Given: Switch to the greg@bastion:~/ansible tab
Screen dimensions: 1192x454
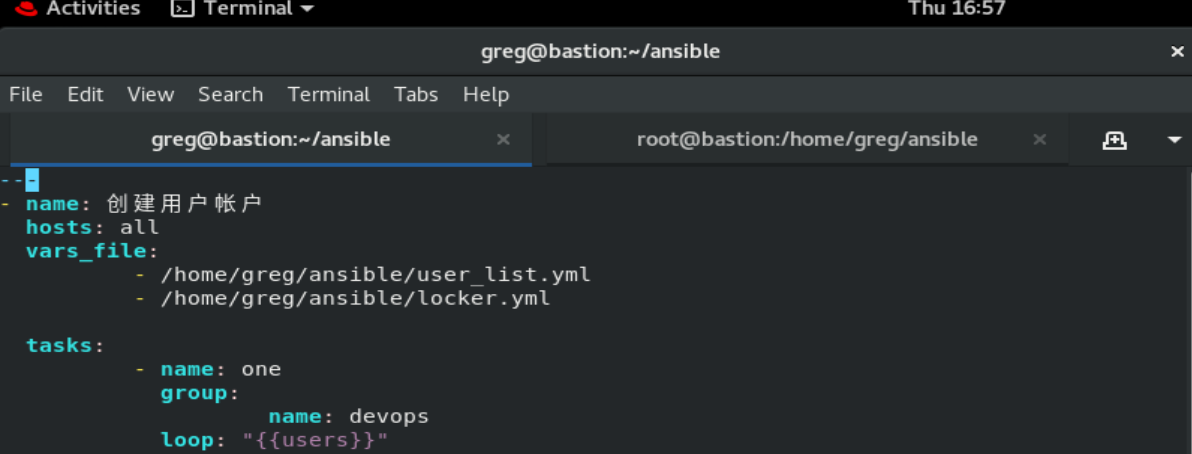Looking at the screenshot, I should 271,140.
